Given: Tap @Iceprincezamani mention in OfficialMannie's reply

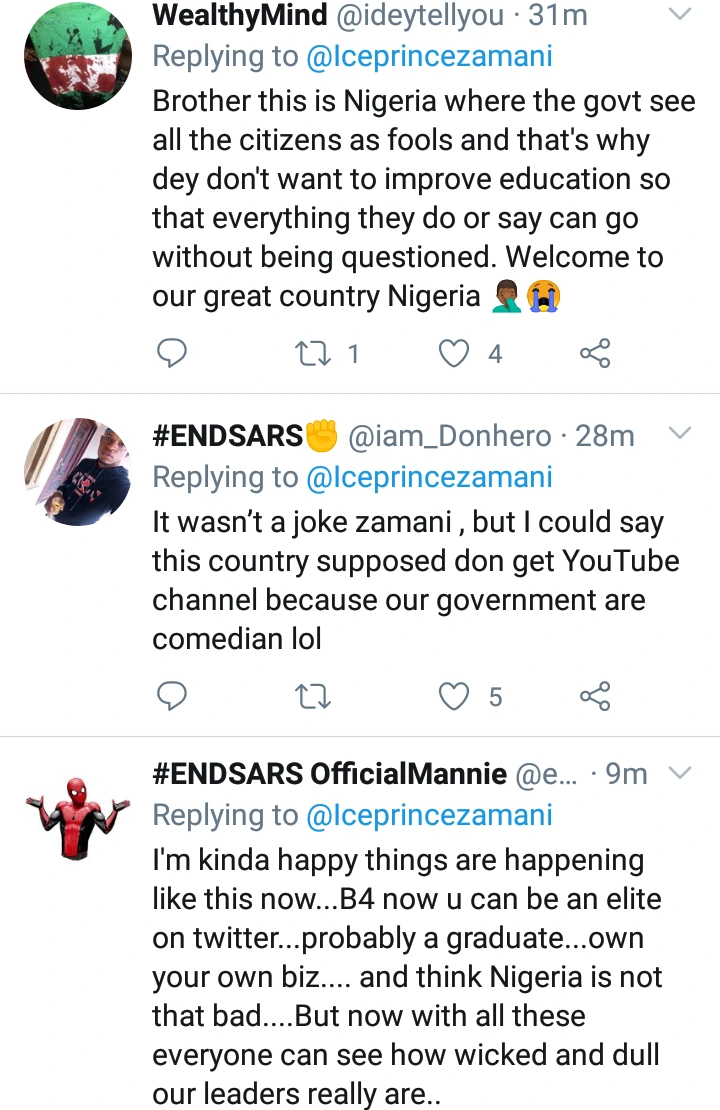Looking at the screenshot, I should pos(429,815).
